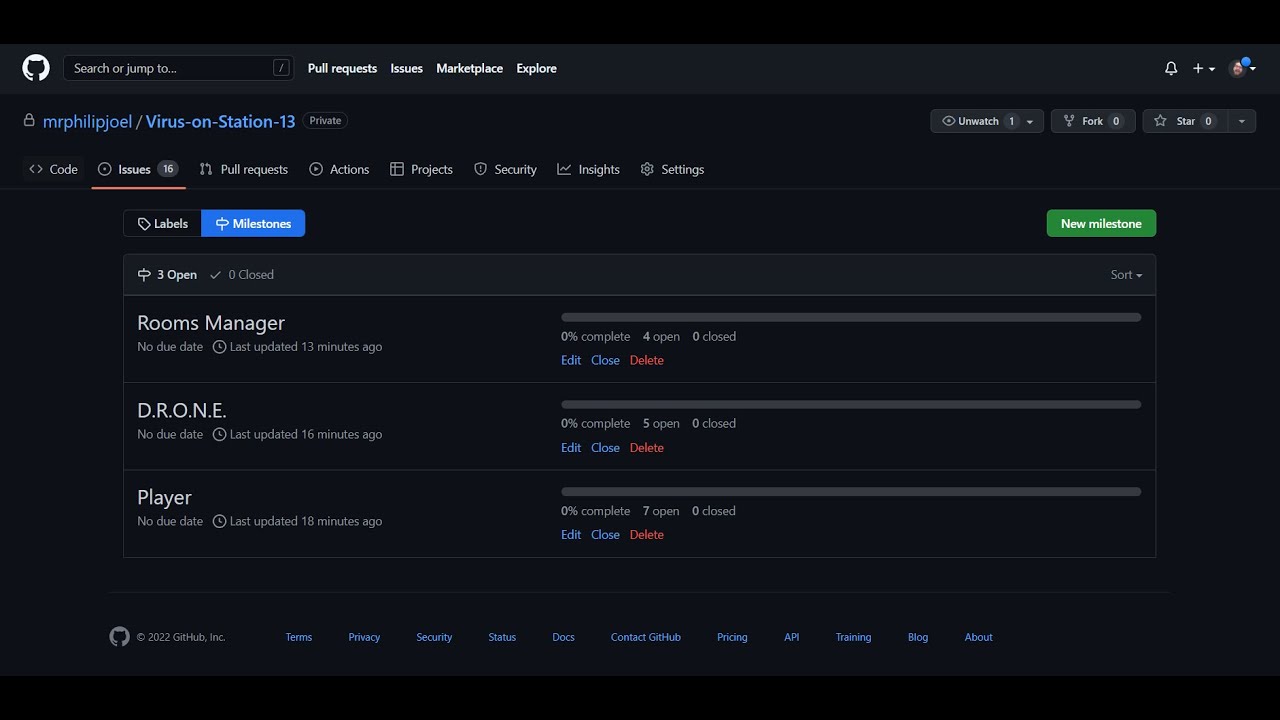1280x720 pixels.
Task: Close the D.R.O.N.E. milestone
Action: tap(605, 447)
